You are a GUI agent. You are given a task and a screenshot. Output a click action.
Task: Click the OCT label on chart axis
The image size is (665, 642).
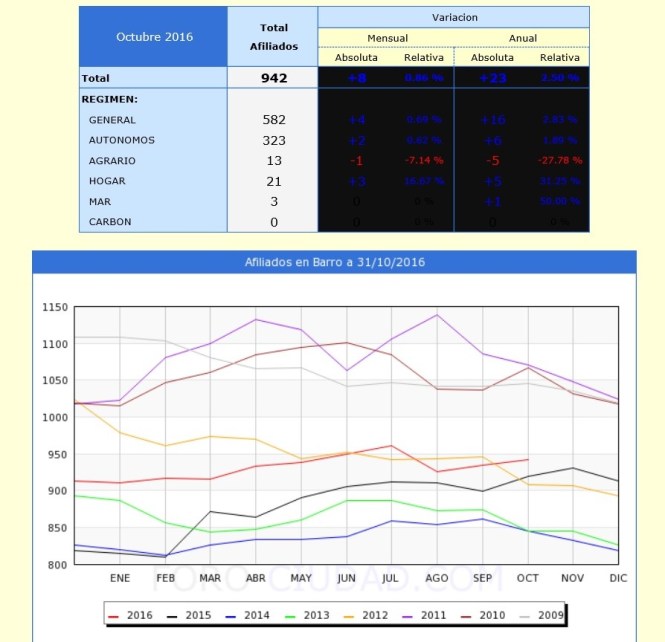(x=527, y=578)
